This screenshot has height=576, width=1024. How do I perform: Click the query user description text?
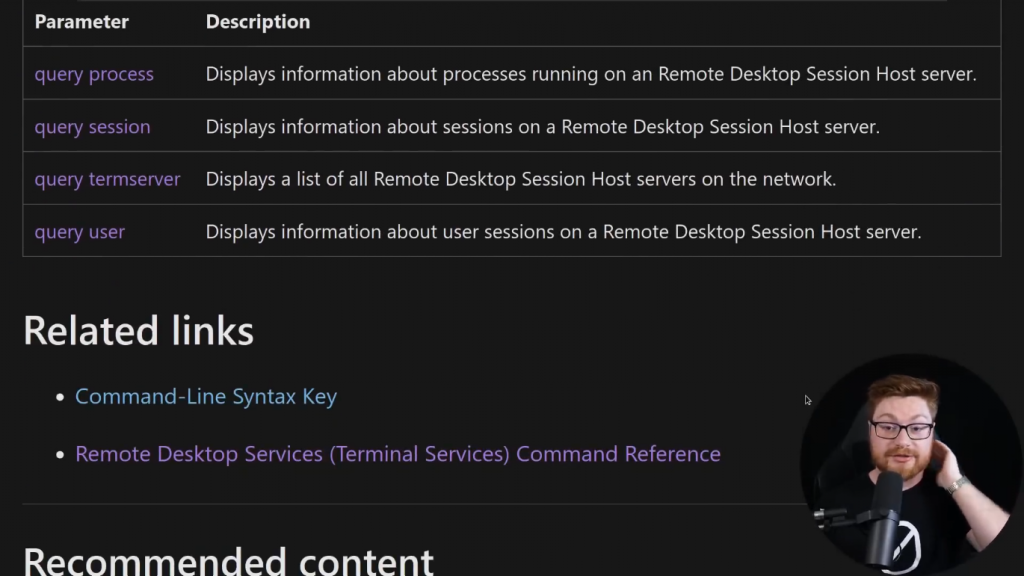[563, 232]
